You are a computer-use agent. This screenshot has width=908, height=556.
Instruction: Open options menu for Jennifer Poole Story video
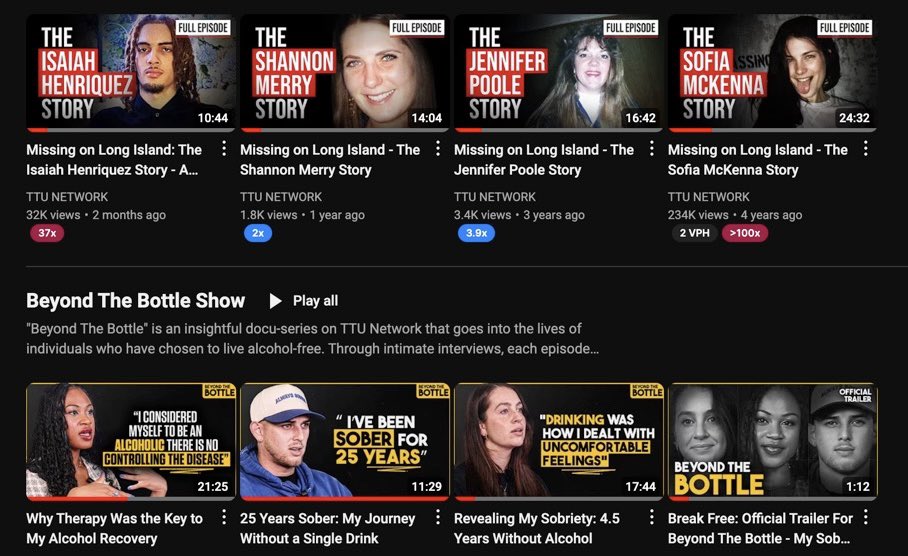pyautogui.click(x=651, y=149)
